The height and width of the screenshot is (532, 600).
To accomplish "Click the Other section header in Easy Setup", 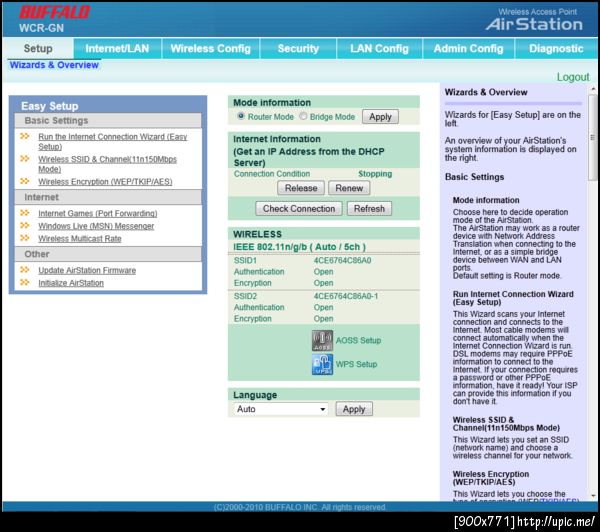I will (x=108, y=254).
